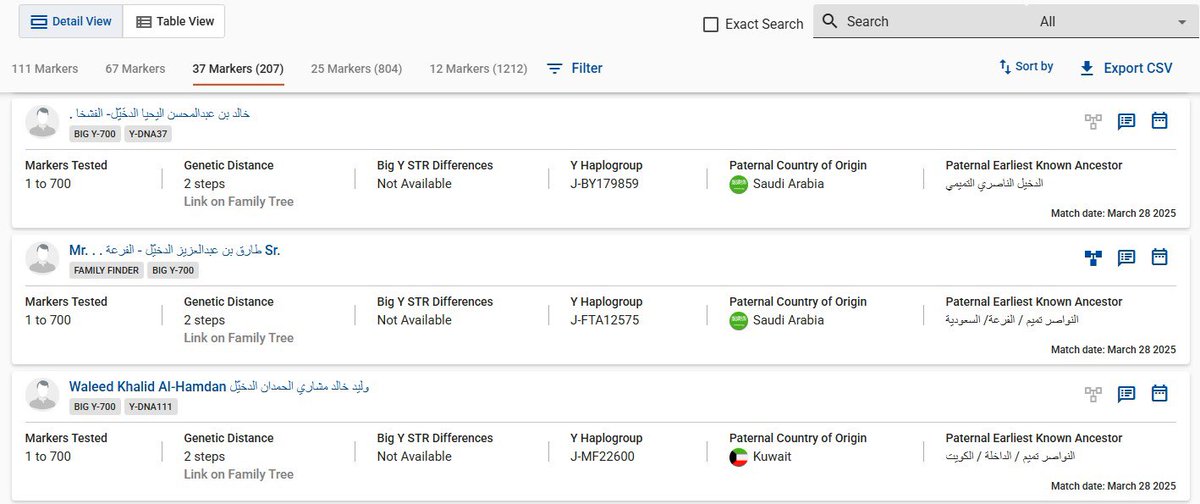Click the Detail View card icon
This screenshot has width=1200, height=504.
39,21
